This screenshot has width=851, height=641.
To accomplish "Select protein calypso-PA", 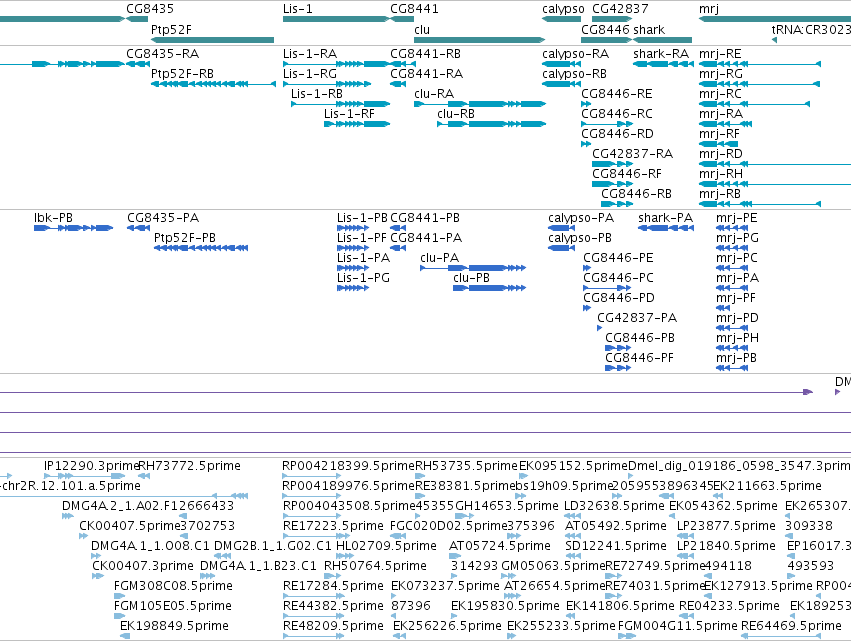I will coord(581,218).
